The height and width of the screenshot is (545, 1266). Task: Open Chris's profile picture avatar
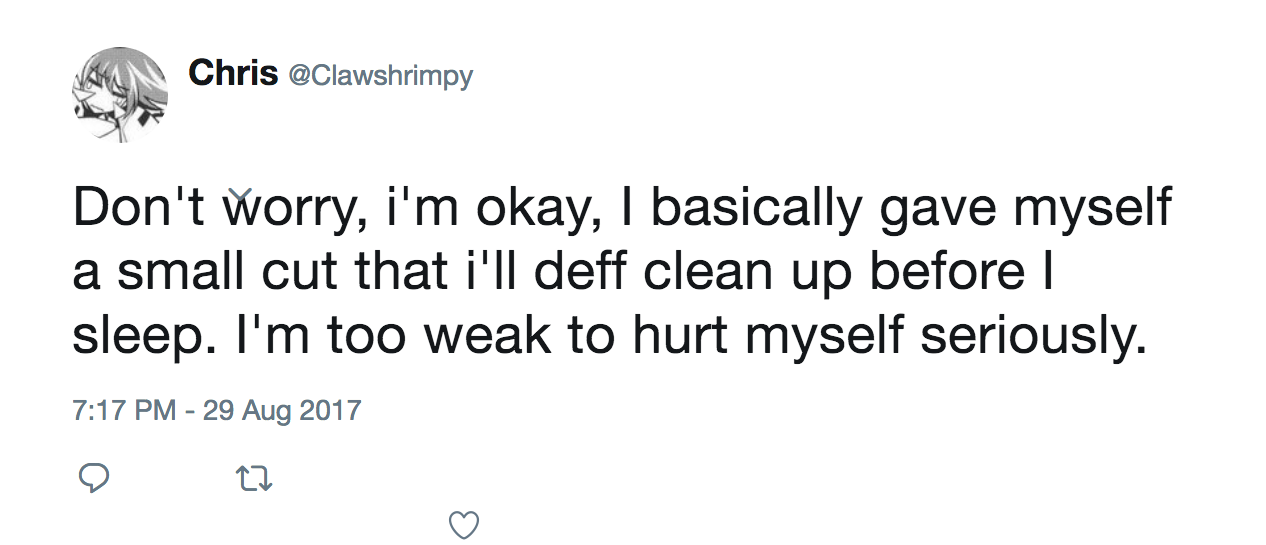click(119, 94)
